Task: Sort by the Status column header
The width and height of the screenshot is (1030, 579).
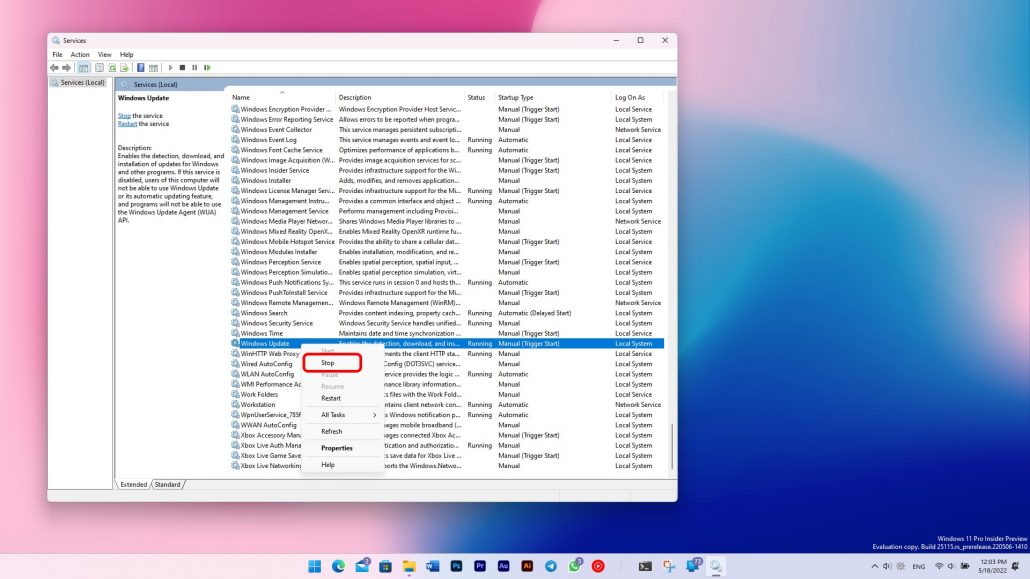Action: tap(480, 97)
